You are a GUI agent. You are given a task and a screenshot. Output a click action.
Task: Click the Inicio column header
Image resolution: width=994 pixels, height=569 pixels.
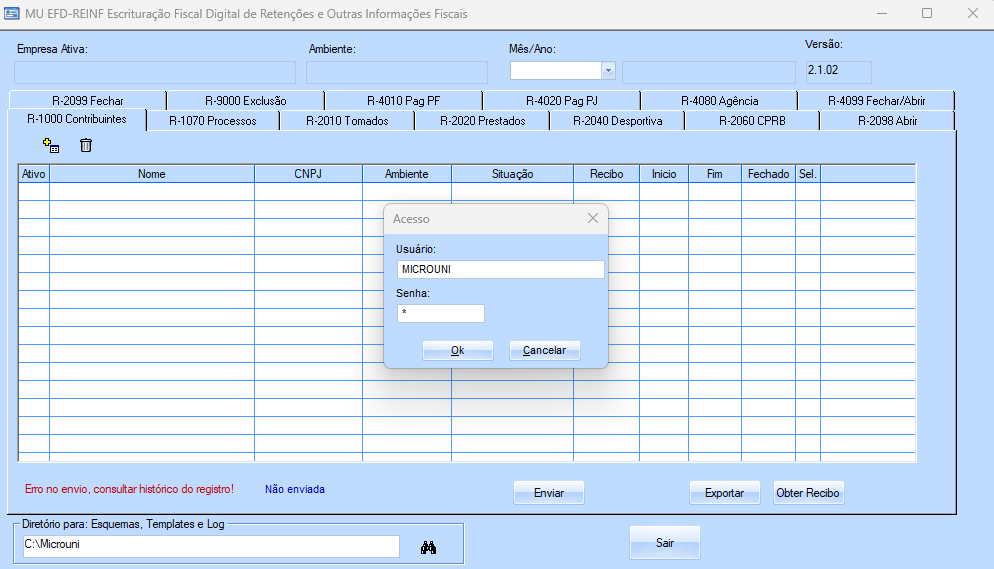[x=664, y=174]
